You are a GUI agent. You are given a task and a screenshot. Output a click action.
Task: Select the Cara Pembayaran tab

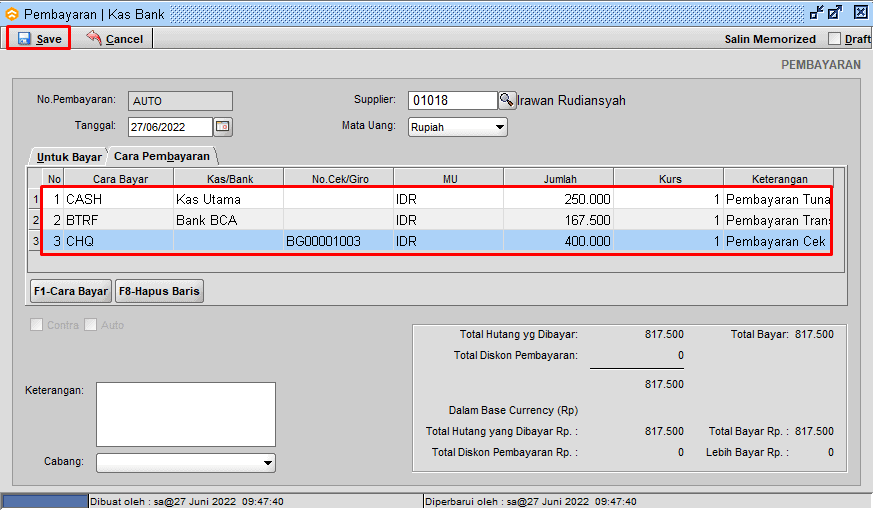tap(162, 156)
